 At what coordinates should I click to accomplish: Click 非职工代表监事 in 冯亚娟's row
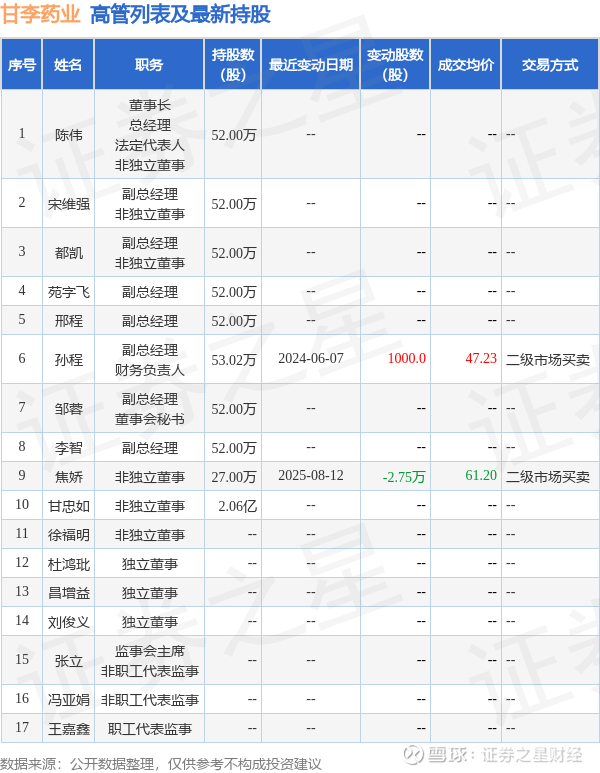click(x=149, y=700)
